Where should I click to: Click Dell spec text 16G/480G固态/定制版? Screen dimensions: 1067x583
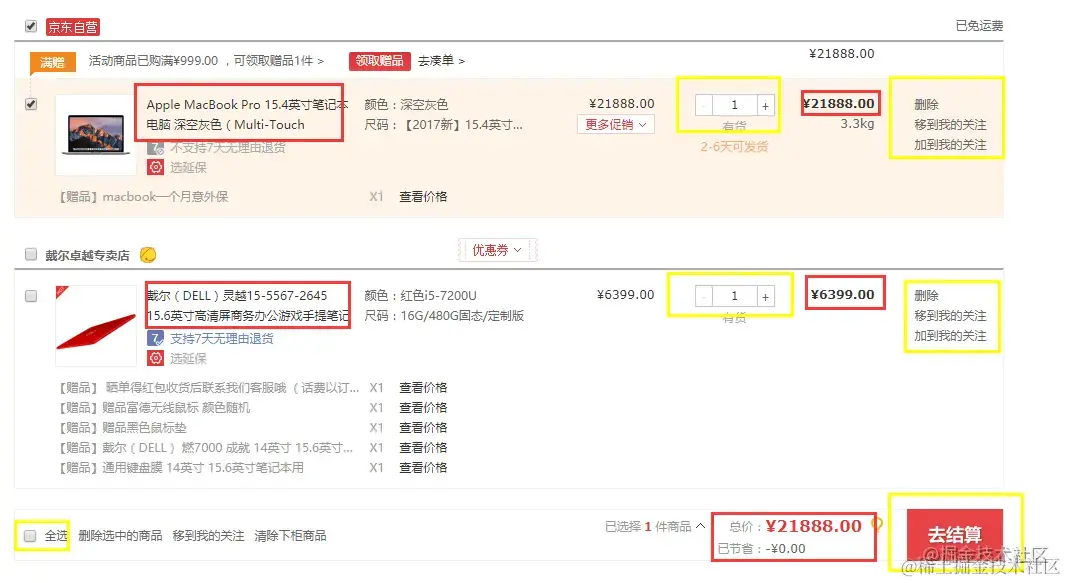[462, 316]
